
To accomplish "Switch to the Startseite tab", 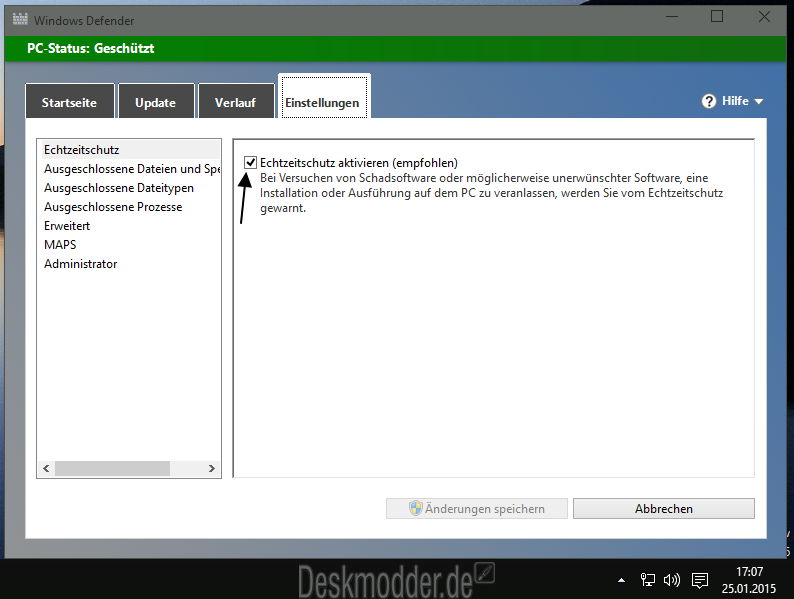I will [x=69, y=102].
